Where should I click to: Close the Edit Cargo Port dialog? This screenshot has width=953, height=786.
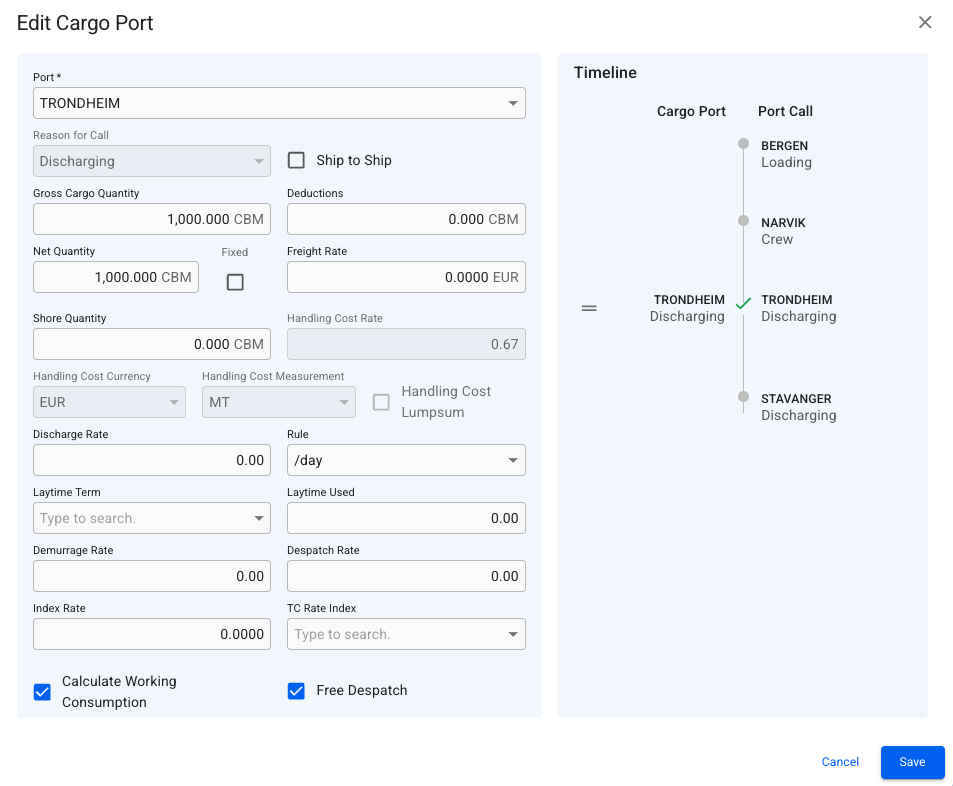925,23
